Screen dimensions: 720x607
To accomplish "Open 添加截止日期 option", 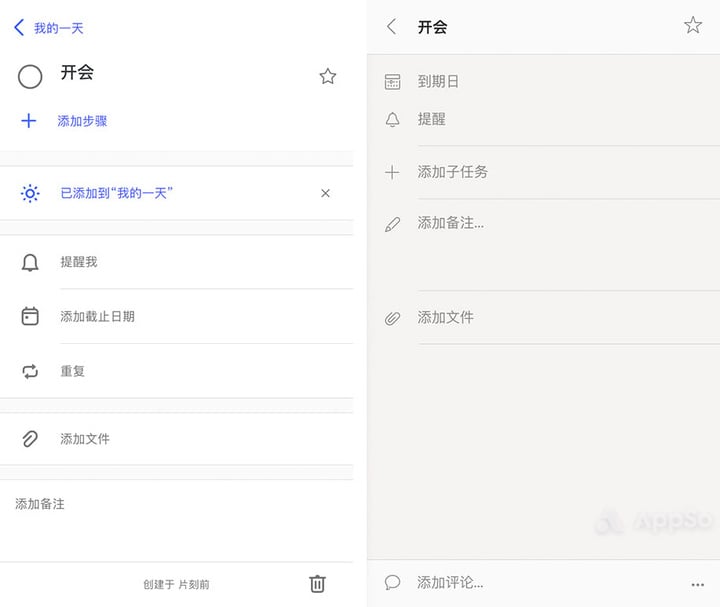I will 97,316.
